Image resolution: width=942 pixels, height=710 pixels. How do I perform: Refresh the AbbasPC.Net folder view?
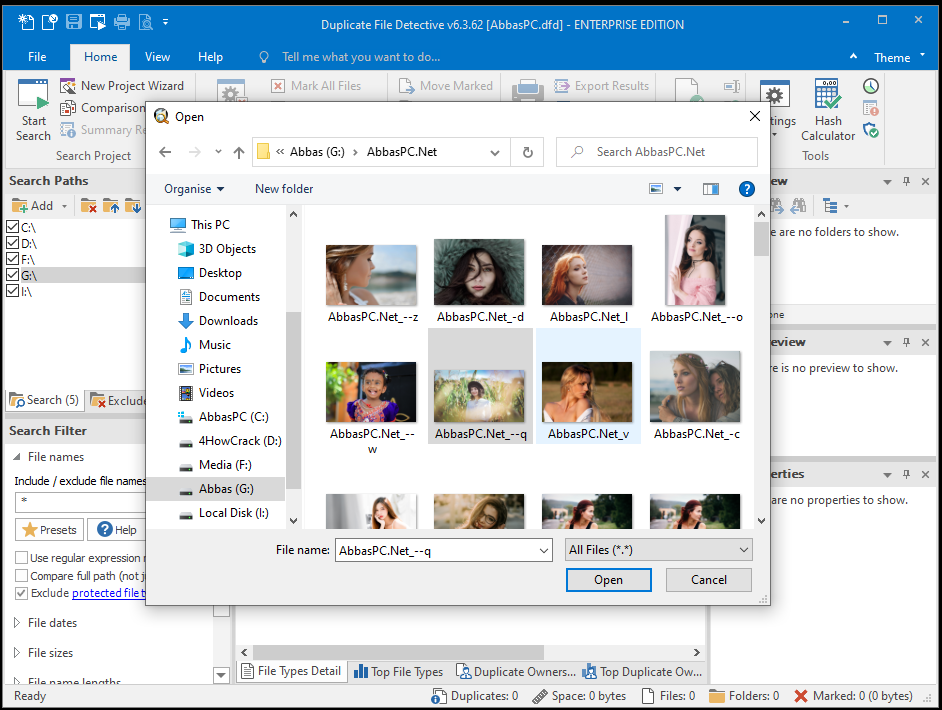pyautogui.click(x=527, y=152)
